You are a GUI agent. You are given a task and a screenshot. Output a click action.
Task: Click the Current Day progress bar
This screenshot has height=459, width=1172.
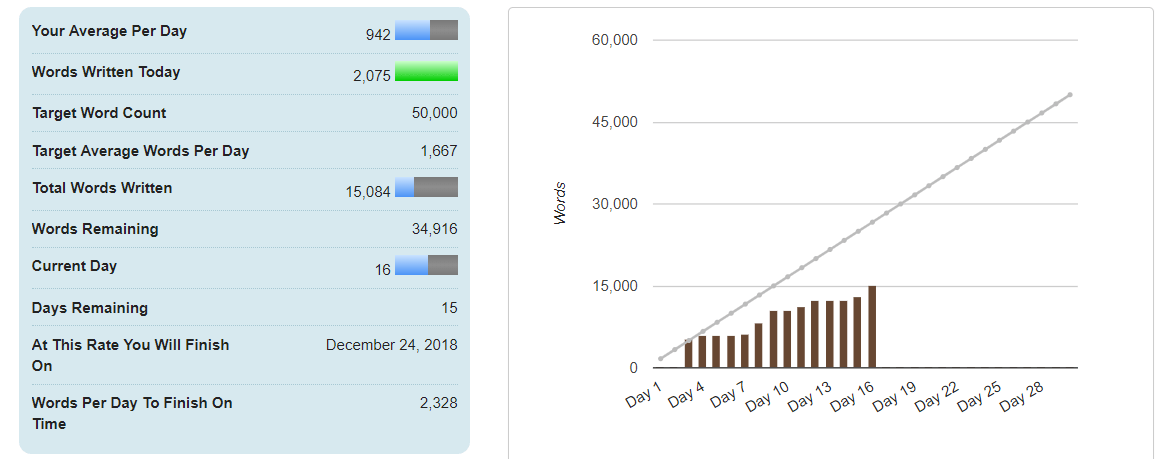[x=426, y=265]
